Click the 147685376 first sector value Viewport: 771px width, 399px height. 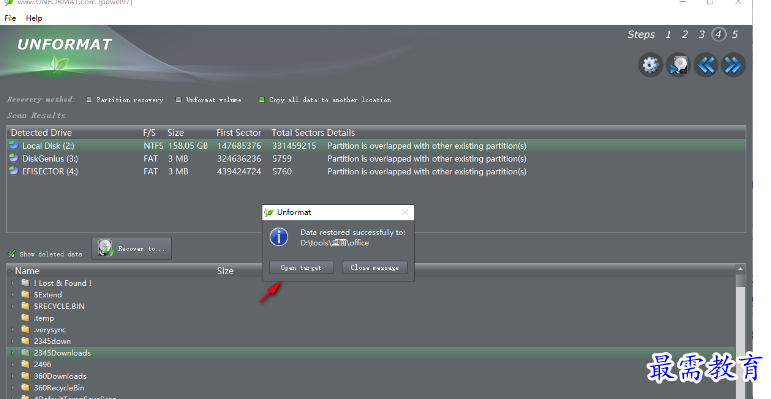[x=239, y=146]
